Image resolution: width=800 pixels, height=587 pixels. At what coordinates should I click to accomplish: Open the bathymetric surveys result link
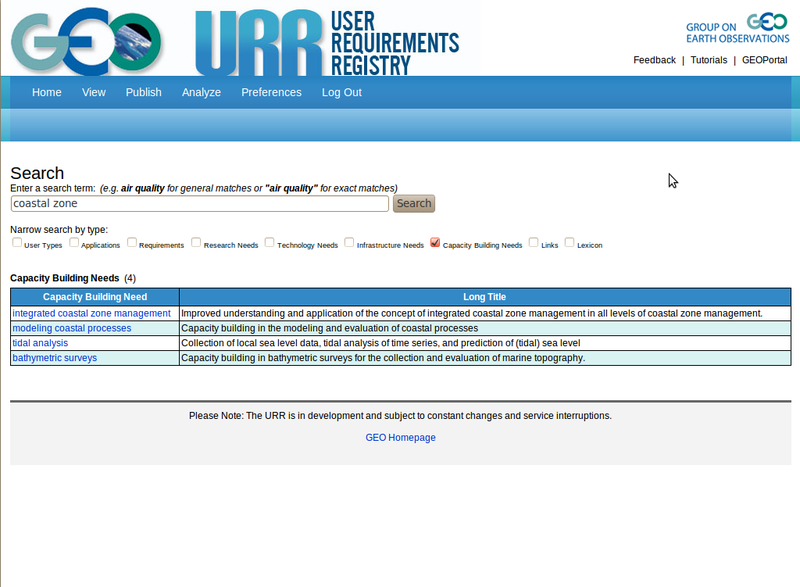[54, 358]
